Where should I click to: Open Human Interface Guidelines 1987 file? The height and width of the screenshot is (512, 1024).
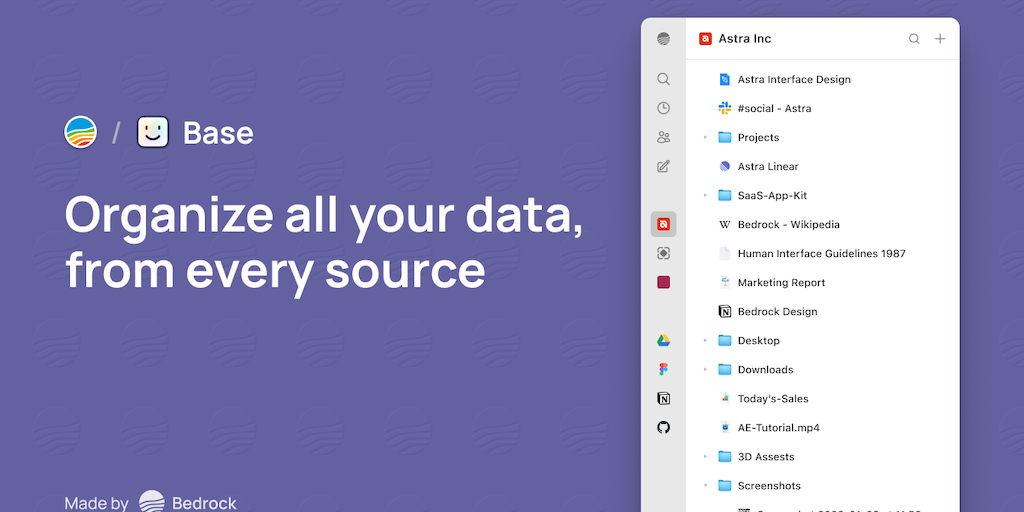(823, 253)
